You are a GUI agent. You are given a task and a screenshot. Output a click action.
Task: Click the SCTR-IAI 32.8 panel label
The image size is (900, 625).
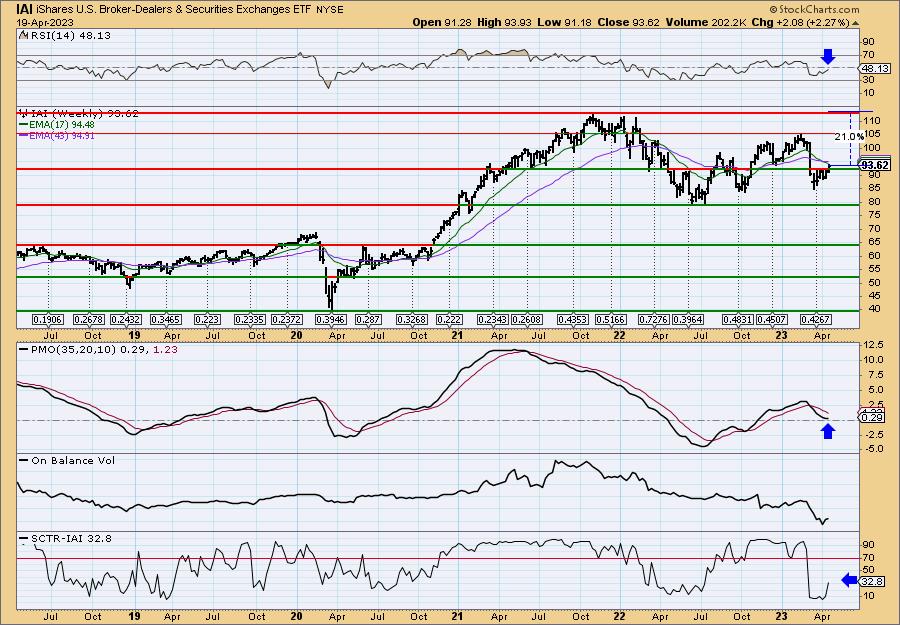[71, 538]
